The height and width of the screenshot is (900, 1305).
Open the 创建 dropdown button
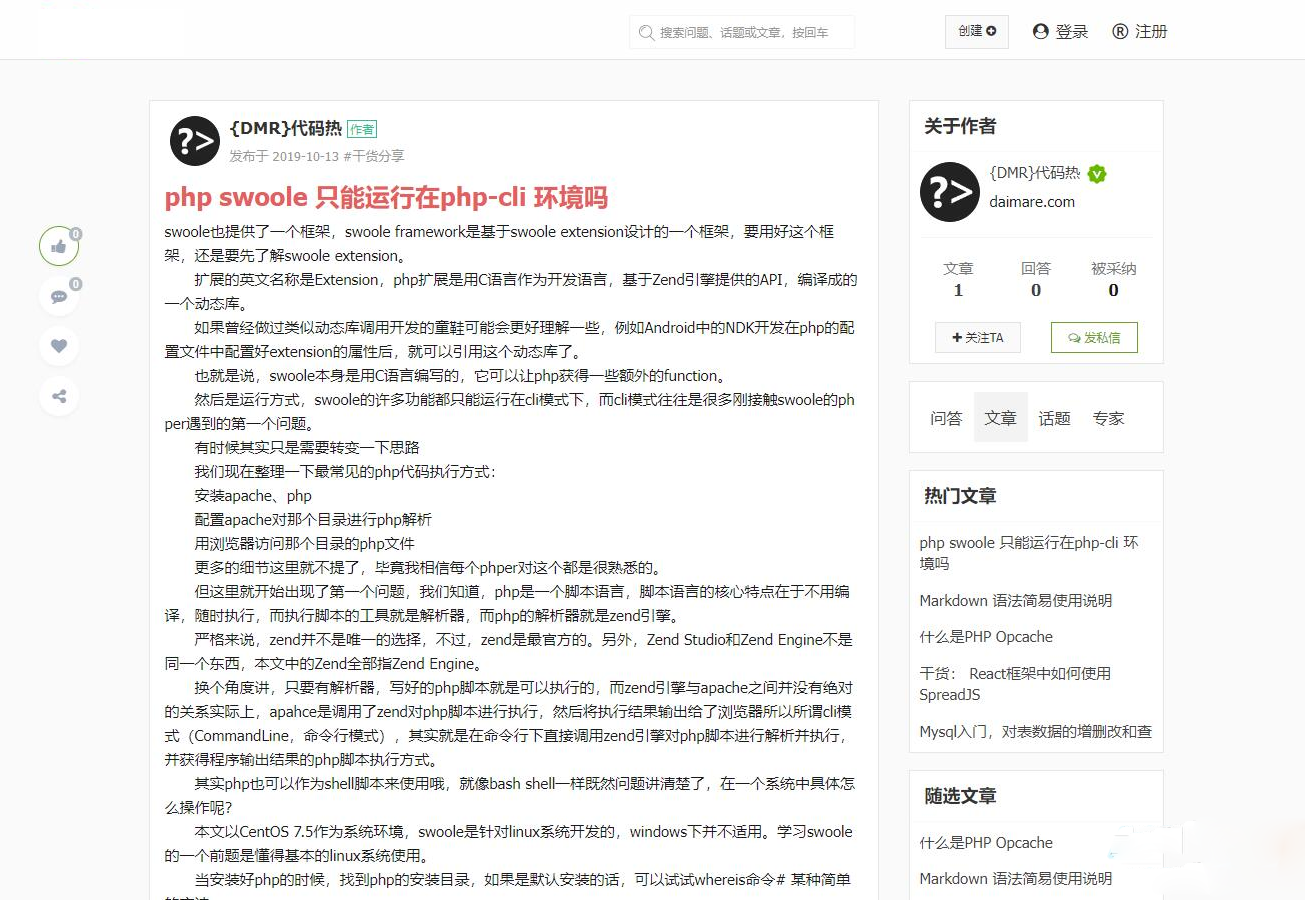click(x=977, y=31)
